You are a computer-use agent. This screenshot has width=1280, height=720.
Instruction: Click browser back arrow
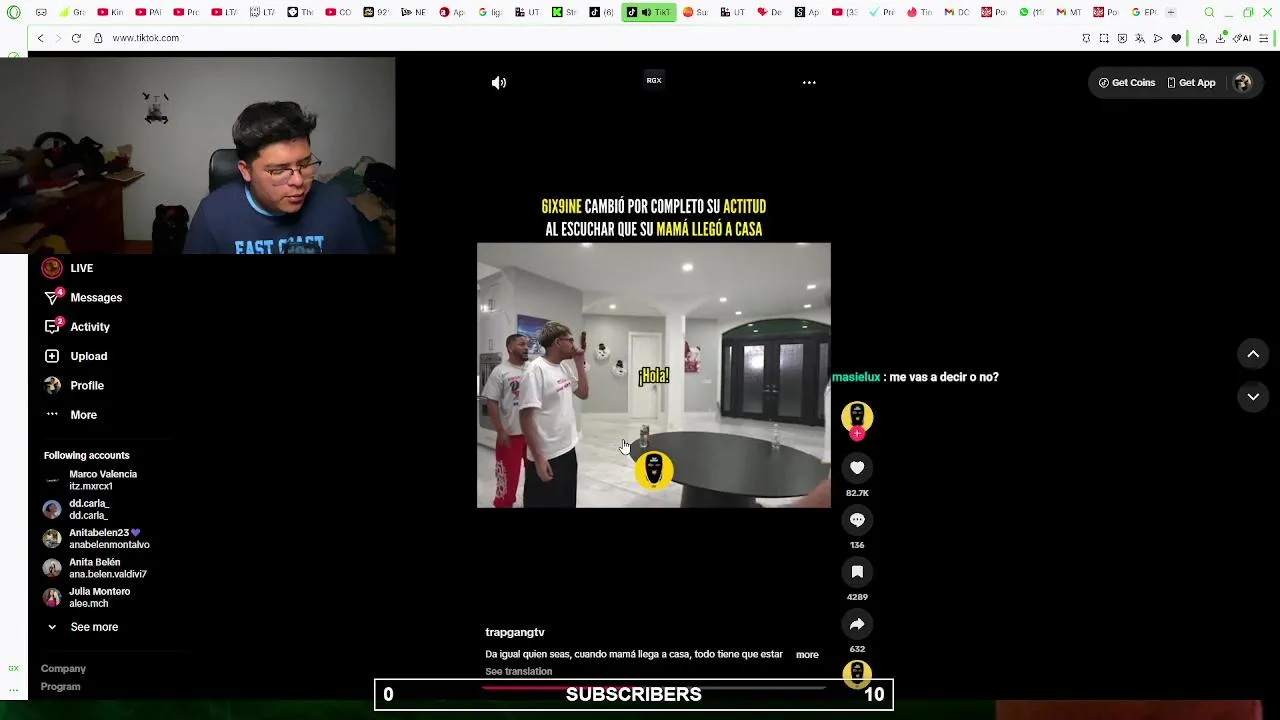[x=40, y=38]
